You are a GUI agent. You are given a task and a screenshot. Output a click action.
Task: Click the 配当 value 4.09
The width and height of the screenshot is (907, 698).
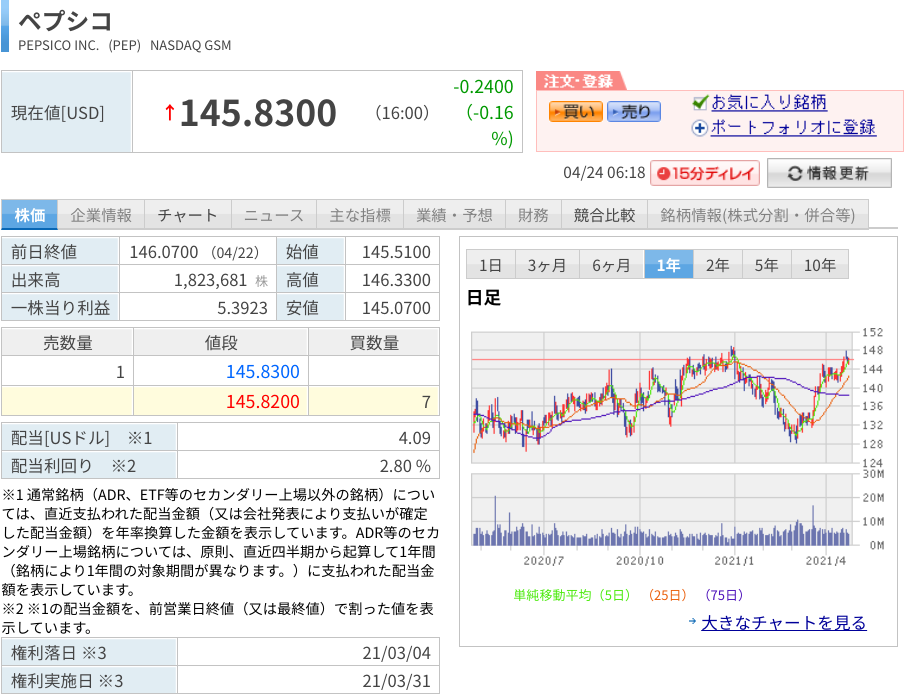pos(414,438)
